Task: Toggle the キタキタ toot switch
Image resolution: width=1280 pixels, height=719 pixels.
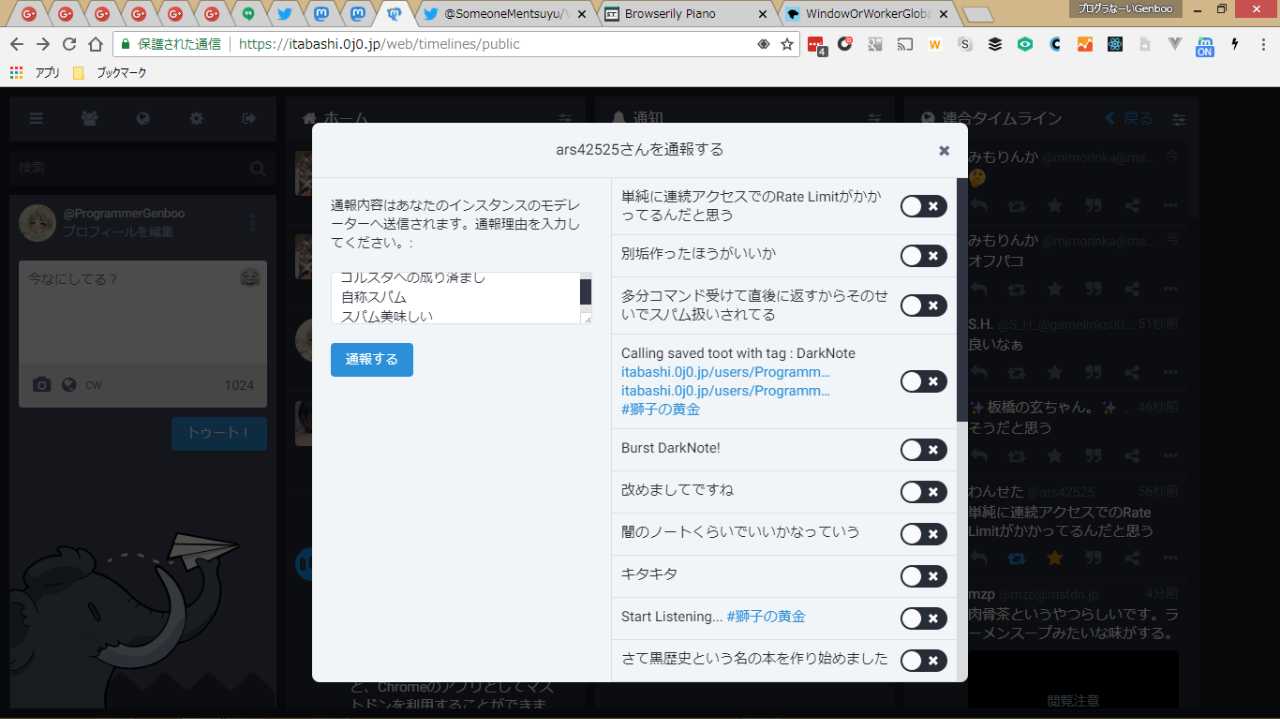Action: point(923,576)
